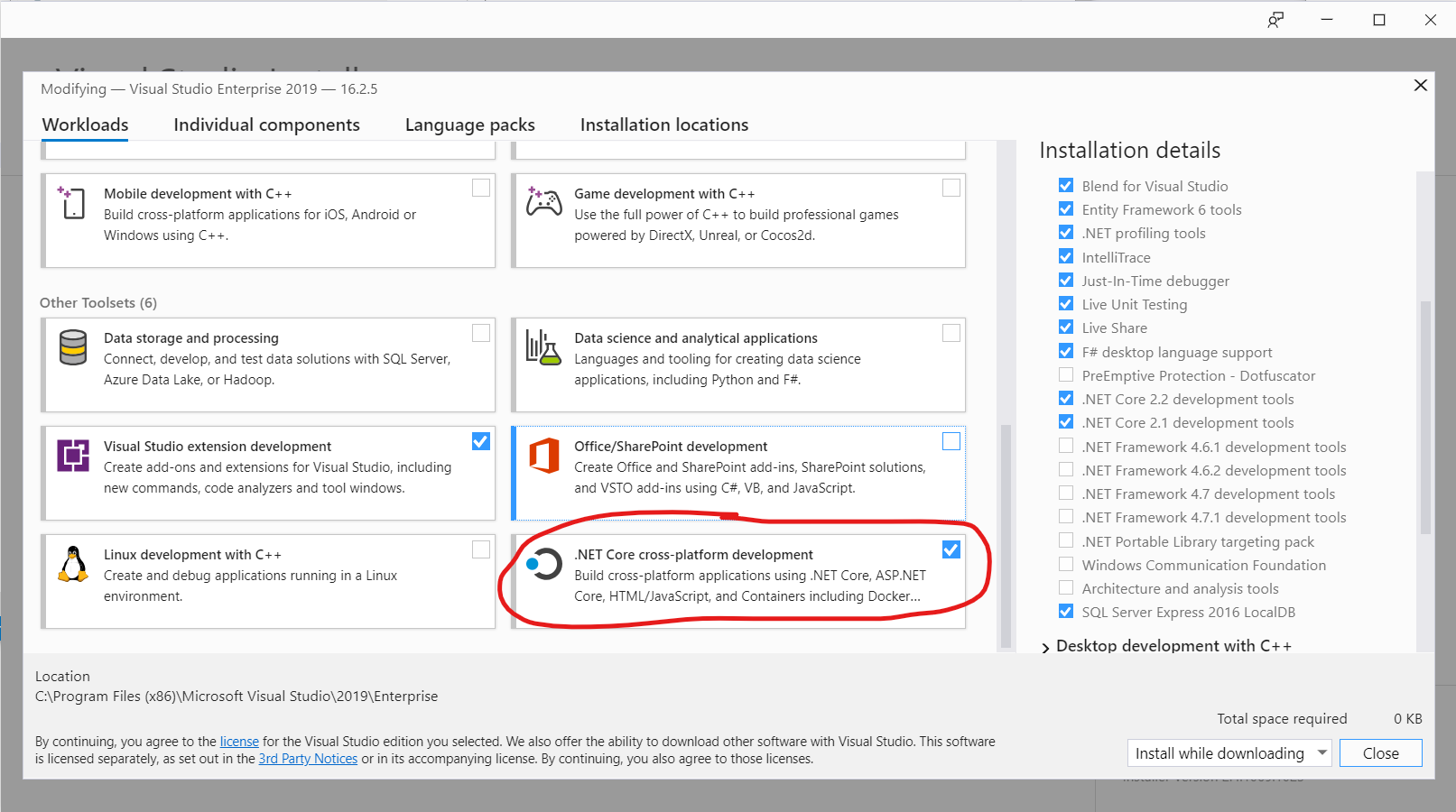
Task: Expand Desktop development with C++ details
Action: tap(1045, 646)
